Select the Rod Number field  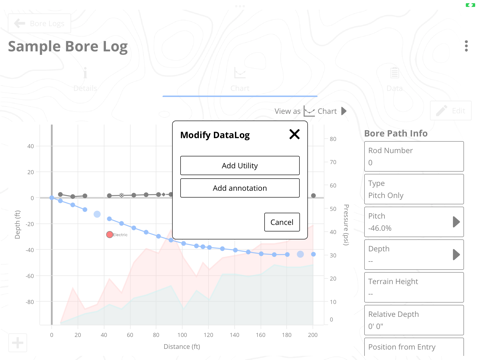point(414,156)
